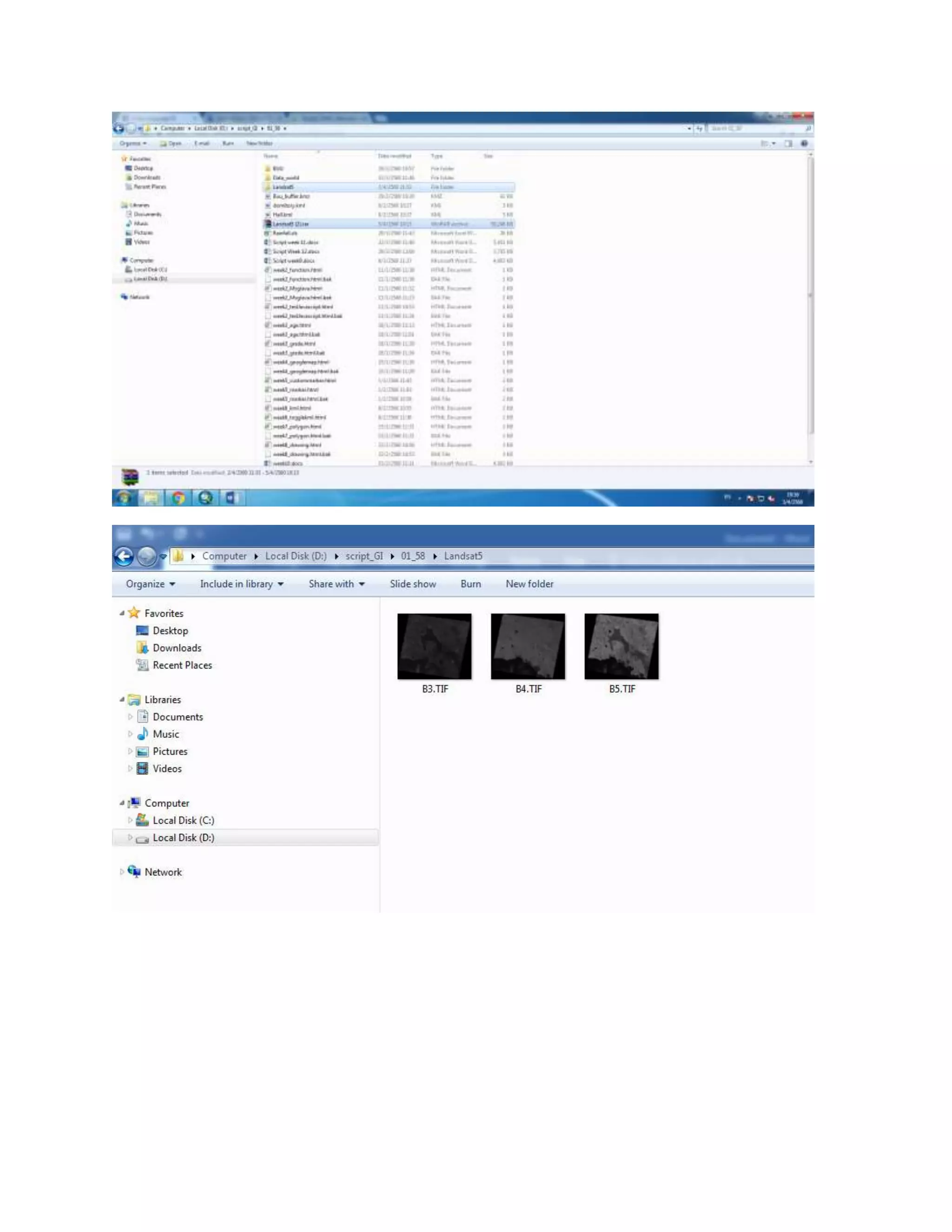Image resolution: width=952 pixels, height=1232 pixels.
Task: Click the Back navigation arrow button
Action: [124, 556]
